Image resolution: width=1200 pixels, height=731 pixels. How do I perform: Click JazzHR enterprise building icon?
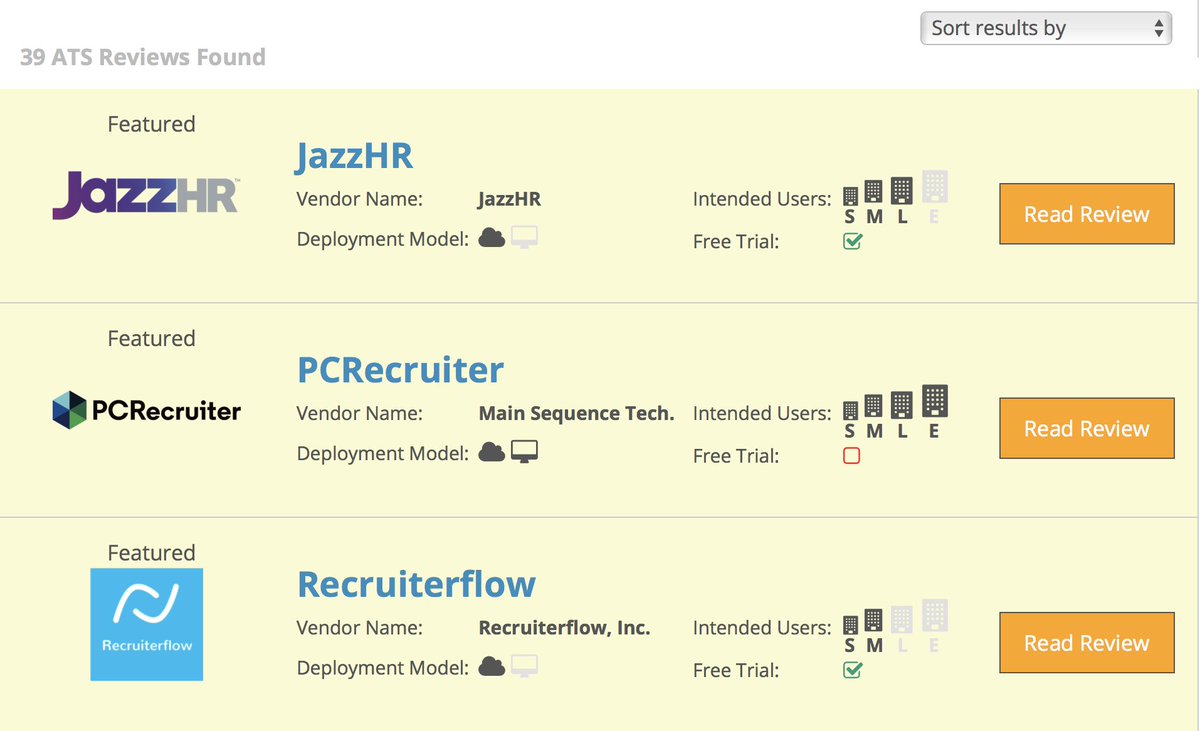tap(935, 188)
